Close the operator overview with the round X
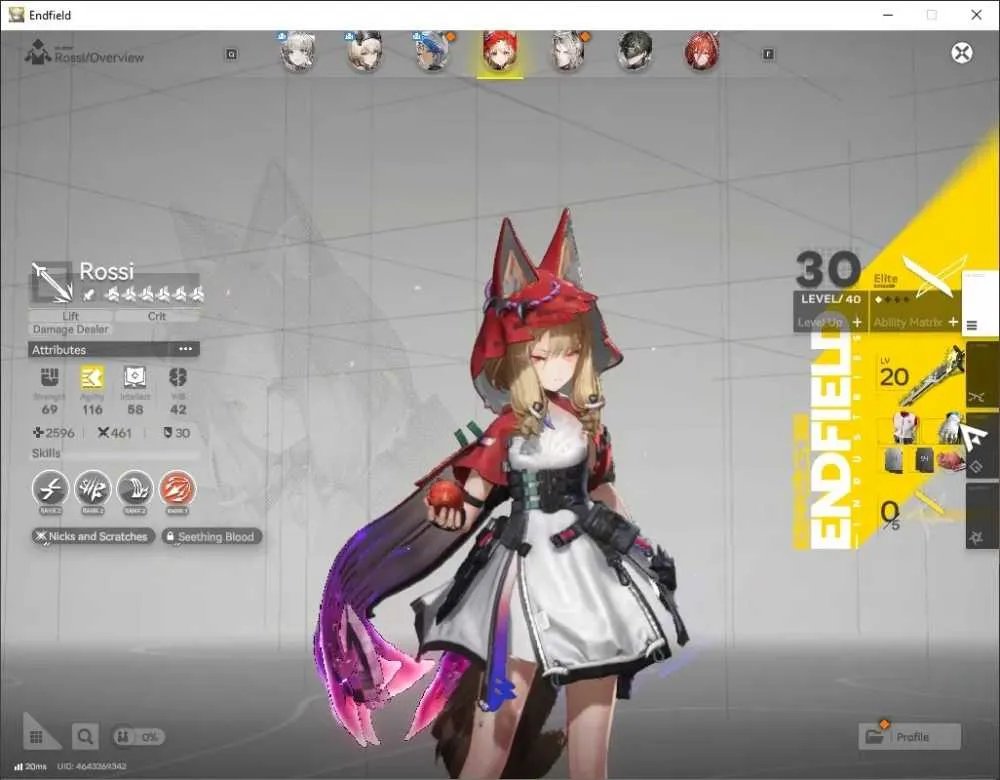Image resolution: width=1000 pixels, height=780 pixels. pos(962,52)
